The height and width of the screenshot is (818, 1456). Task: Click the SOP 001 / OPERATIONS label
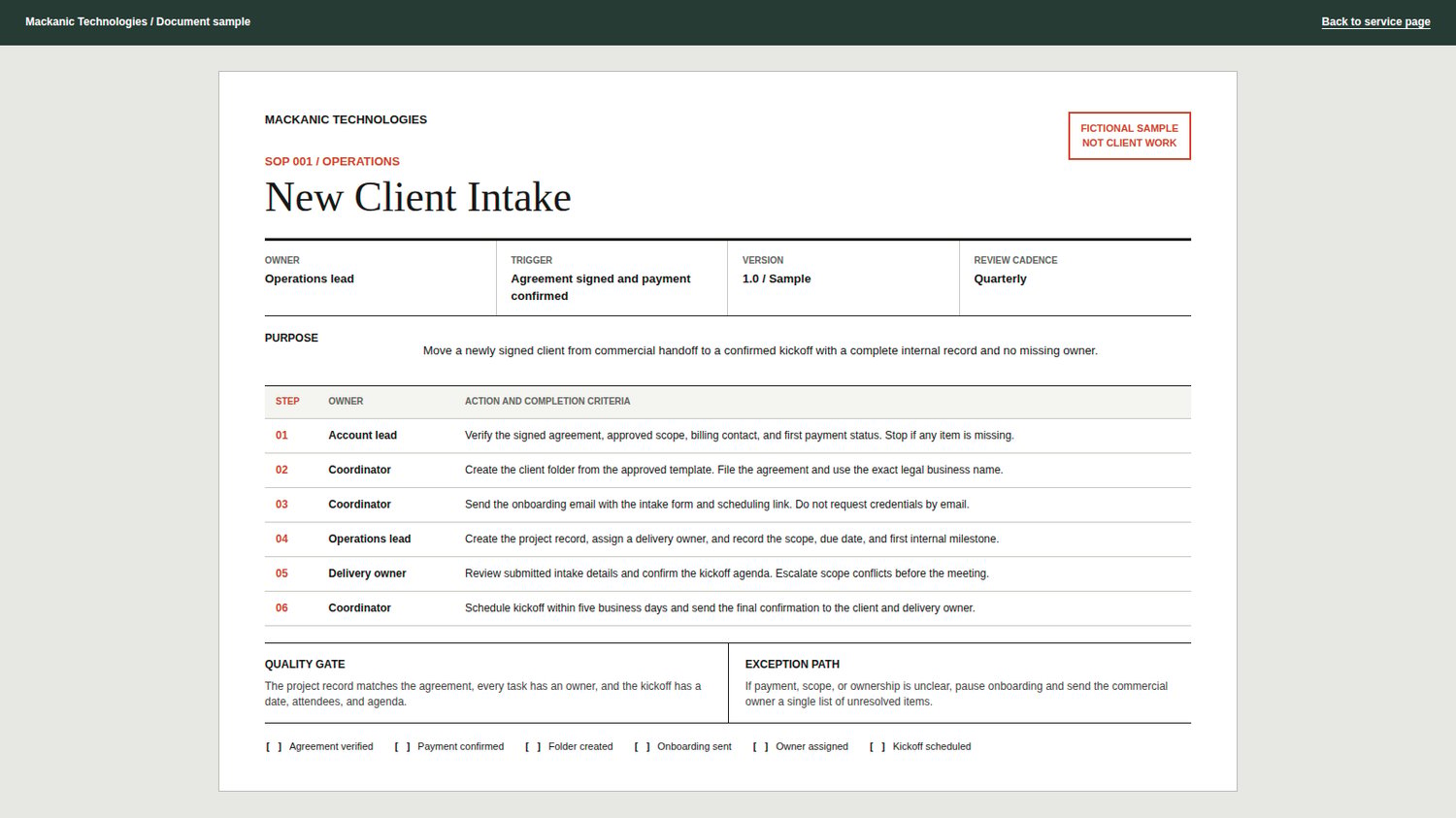(332, 161)
